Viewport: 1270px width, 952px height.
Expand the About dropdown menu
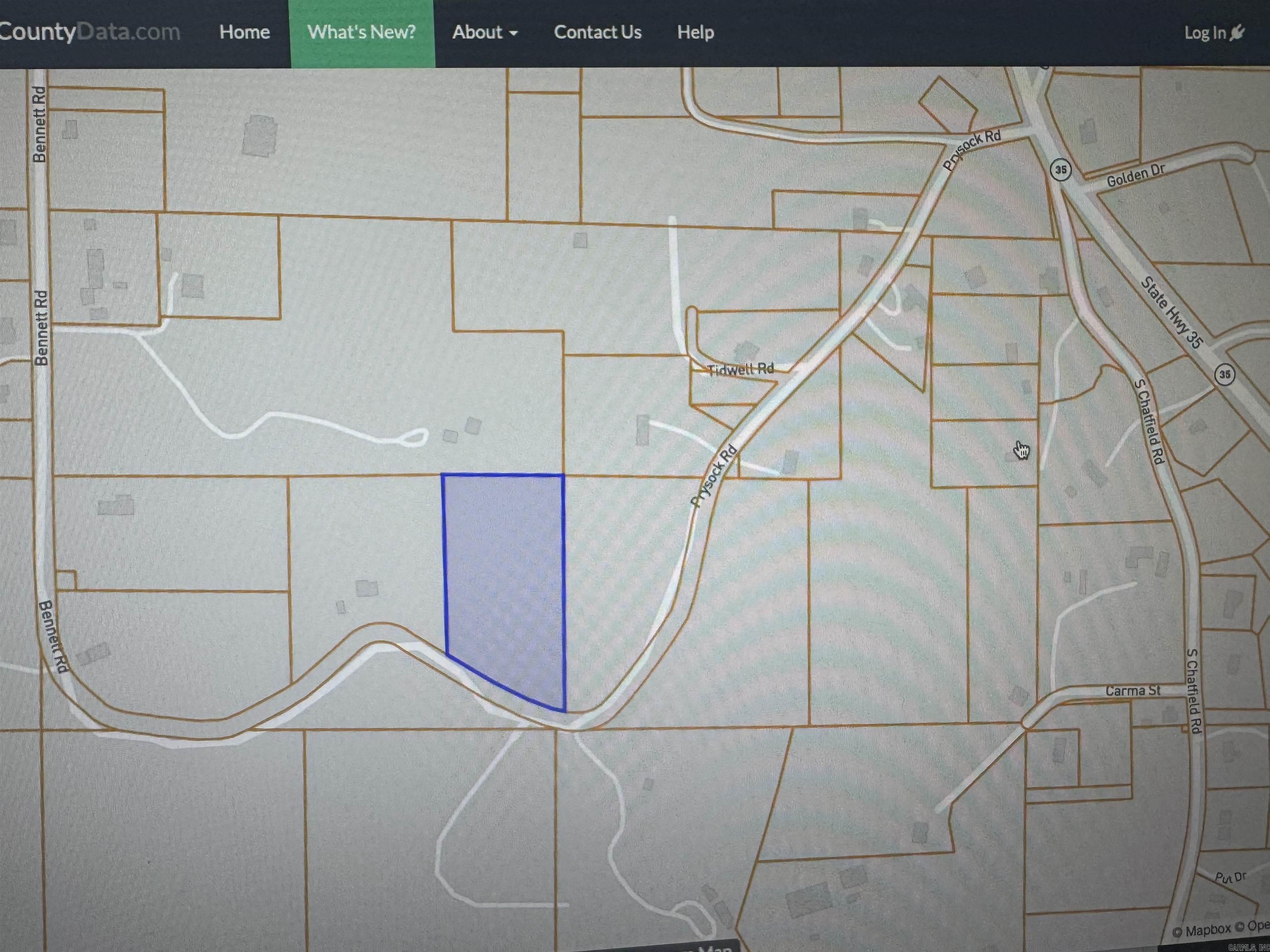click(x=485, y=32)
